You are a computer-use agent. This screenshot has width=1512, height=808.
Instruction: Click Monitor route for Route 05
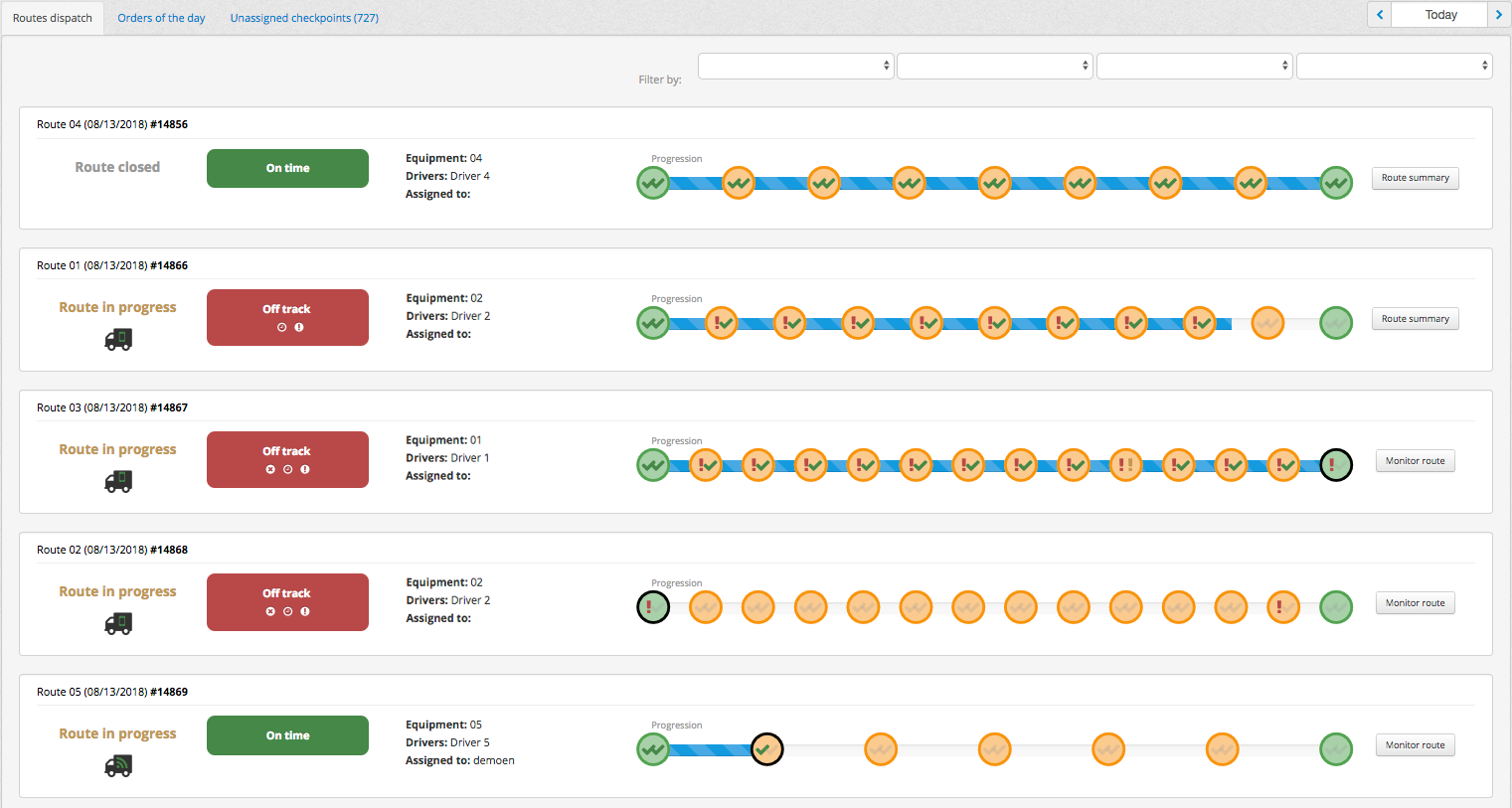point(1415,745)
